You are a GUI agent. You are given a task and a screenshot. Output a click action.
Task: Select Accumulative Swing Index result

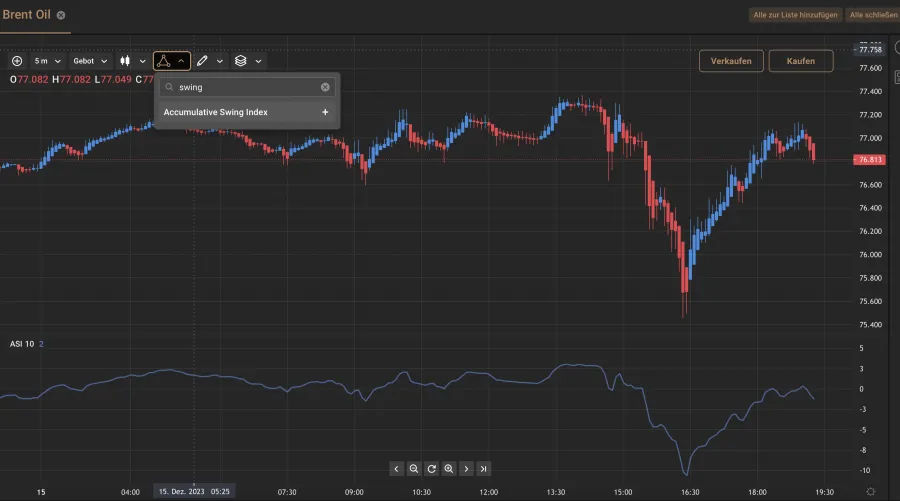coord(247,112)
